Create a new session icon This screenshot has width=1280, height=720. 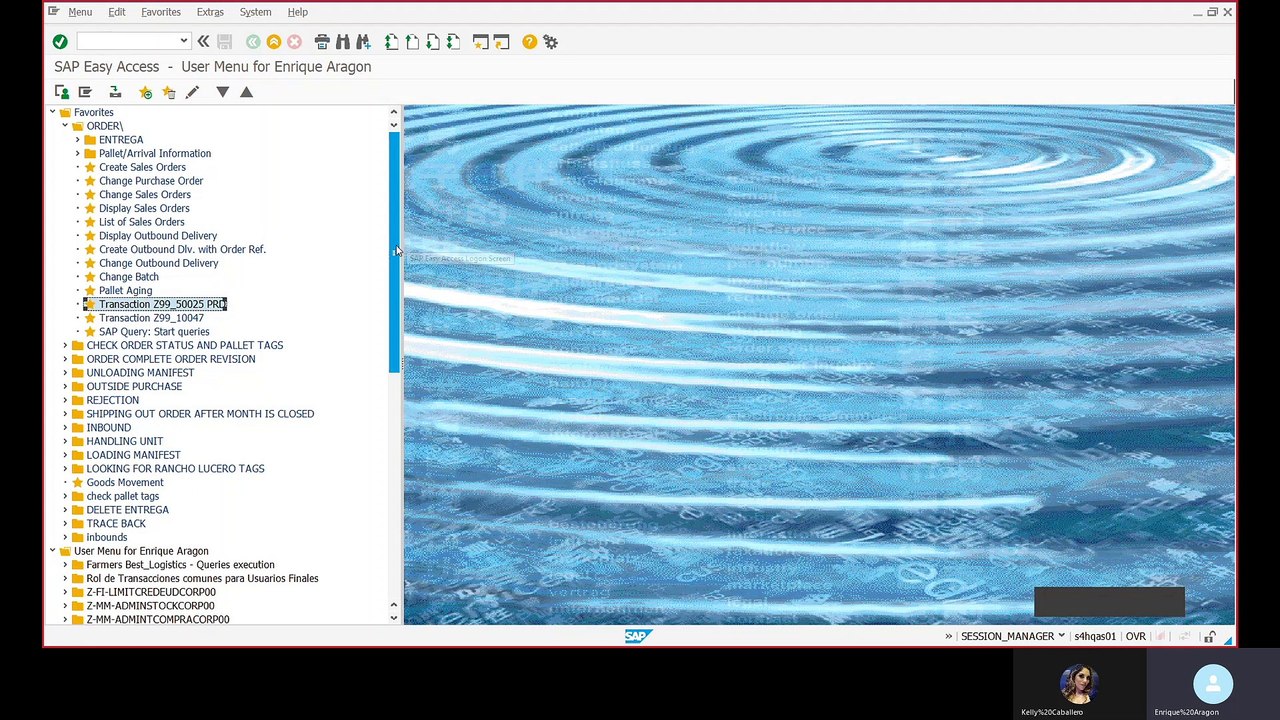tap(481, 42)
